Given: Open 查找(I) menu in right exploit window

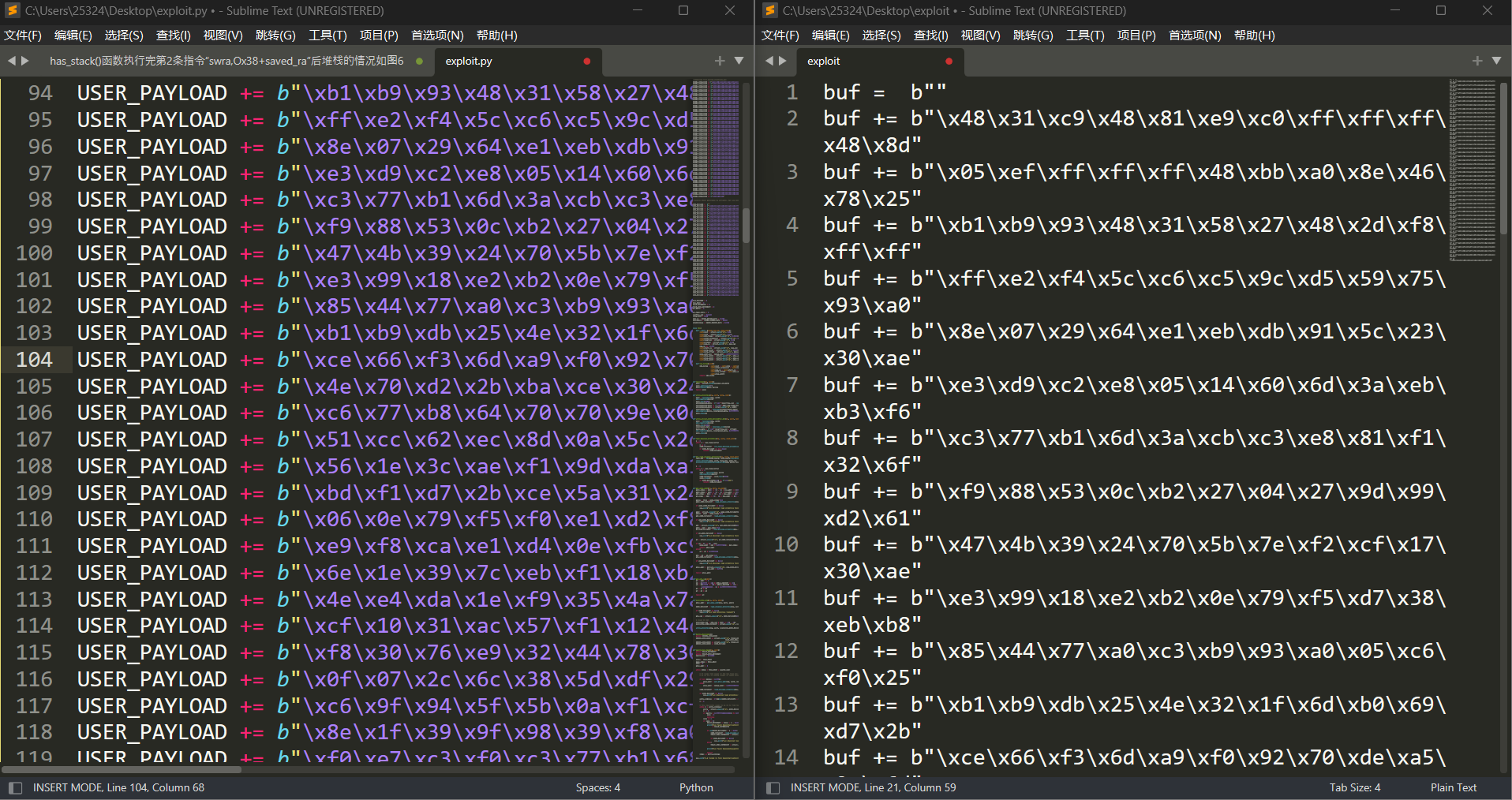Looking at the screenshot, I should pos(931,36).
